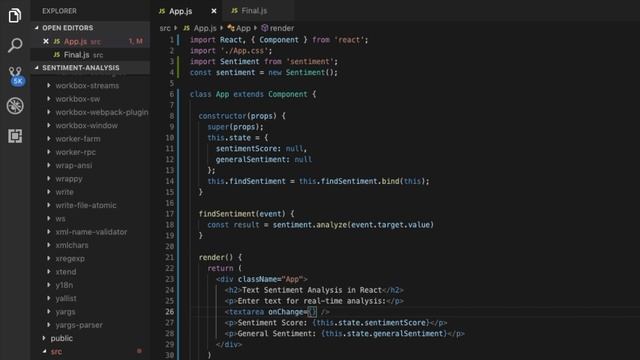Expand the write-file-atomic folder
Viewport: 640px width, 360px height.
[x=86, y=205]
